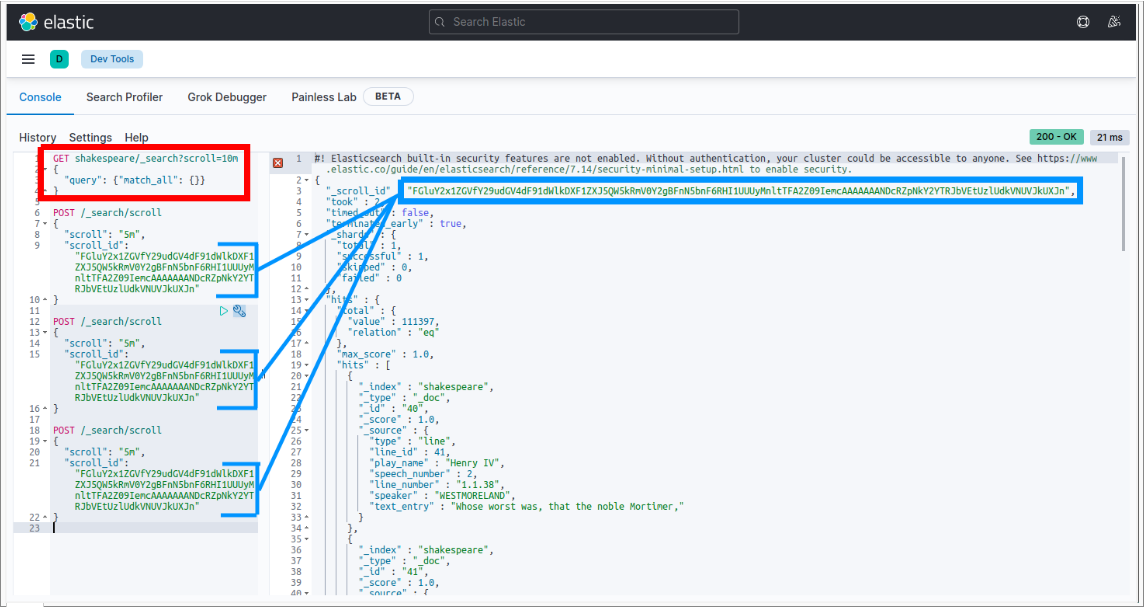Click "scroll": "5m" on request line 14
This screenshot has height=607, width=1144.
(x=105, y=344)
